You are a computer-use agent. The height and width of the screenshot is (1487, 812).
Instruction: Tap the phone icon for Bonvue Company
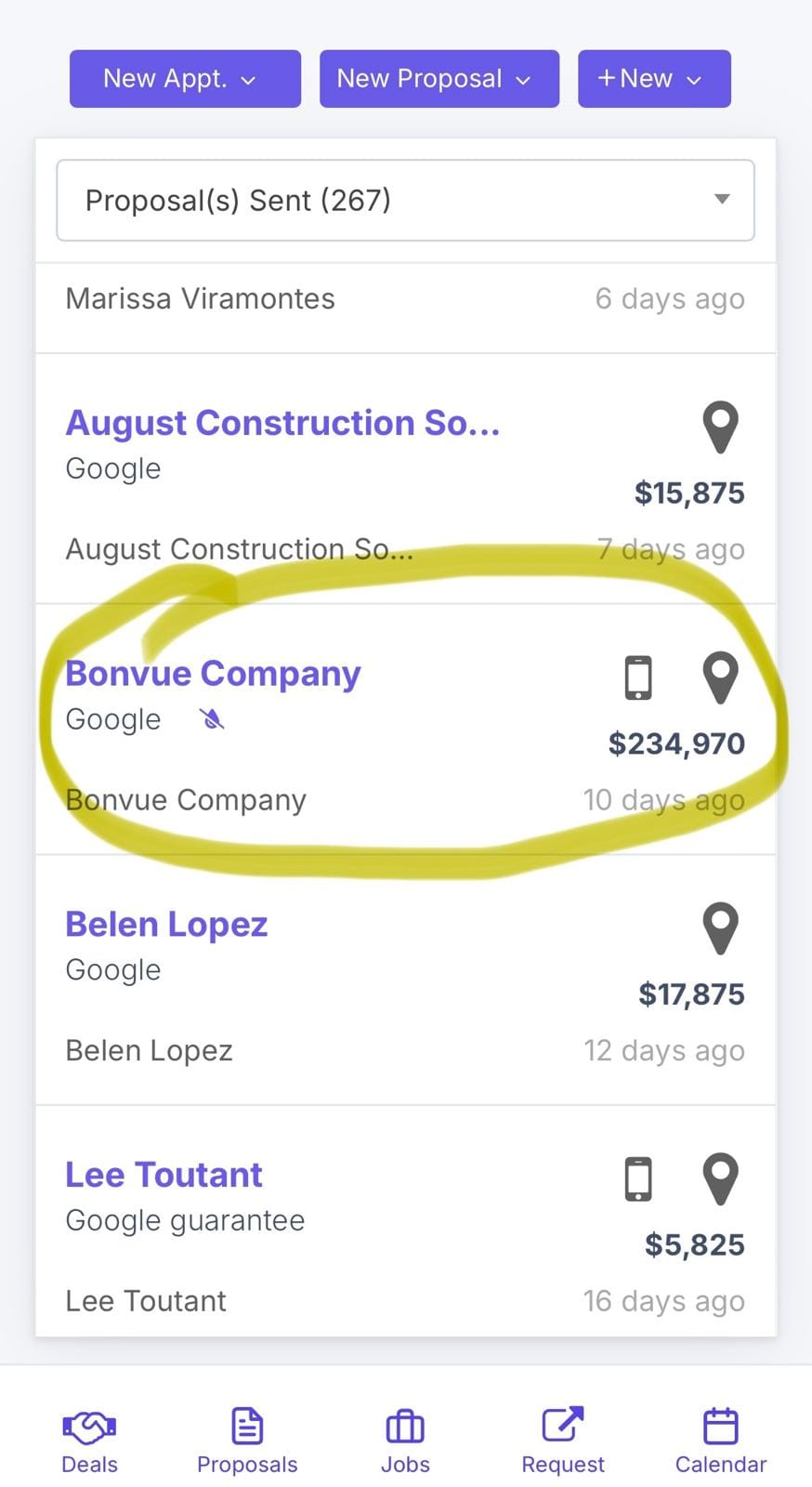click(638, 677)
